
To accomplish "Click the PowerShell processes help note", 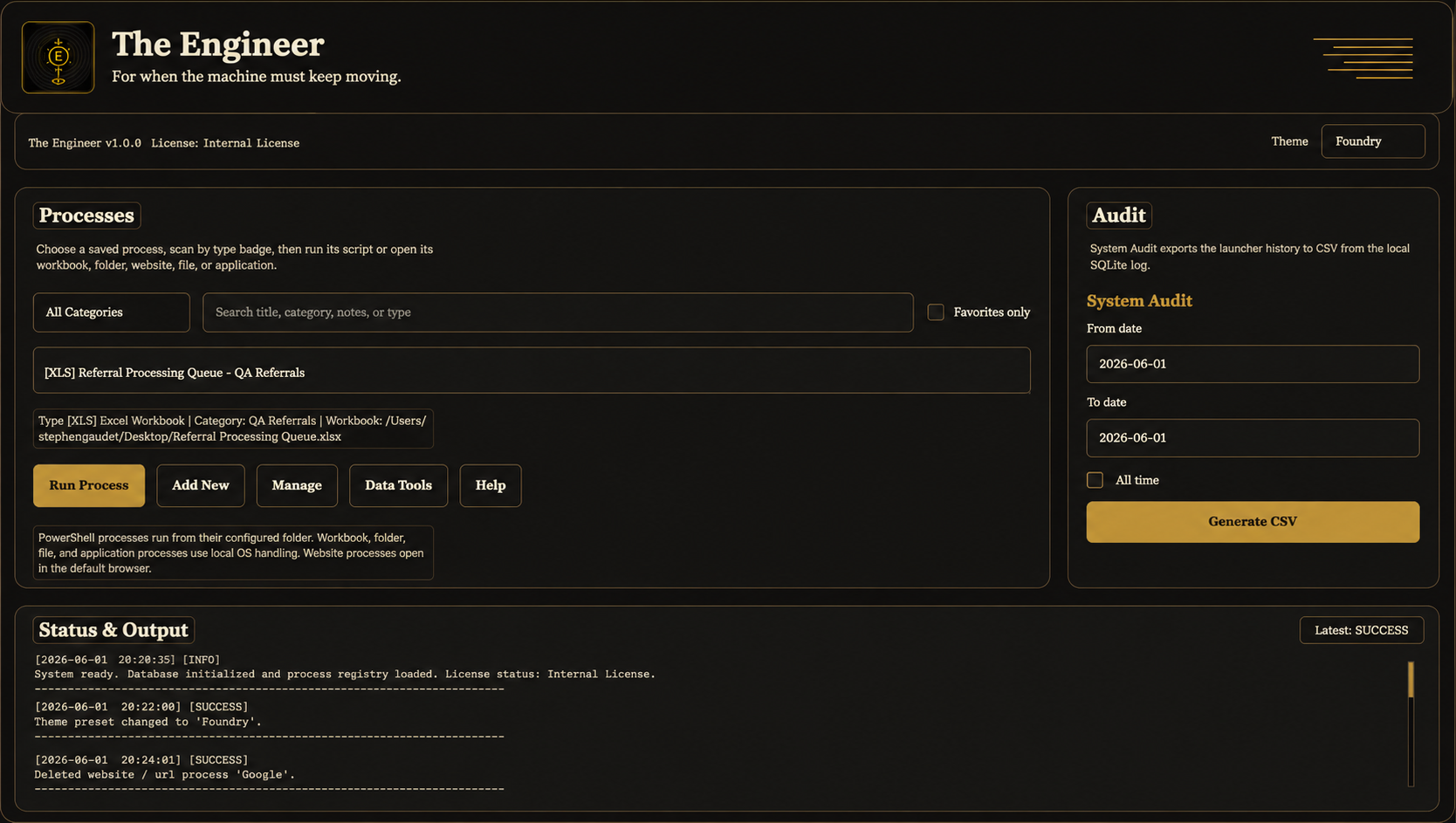I will click(233, 552).
